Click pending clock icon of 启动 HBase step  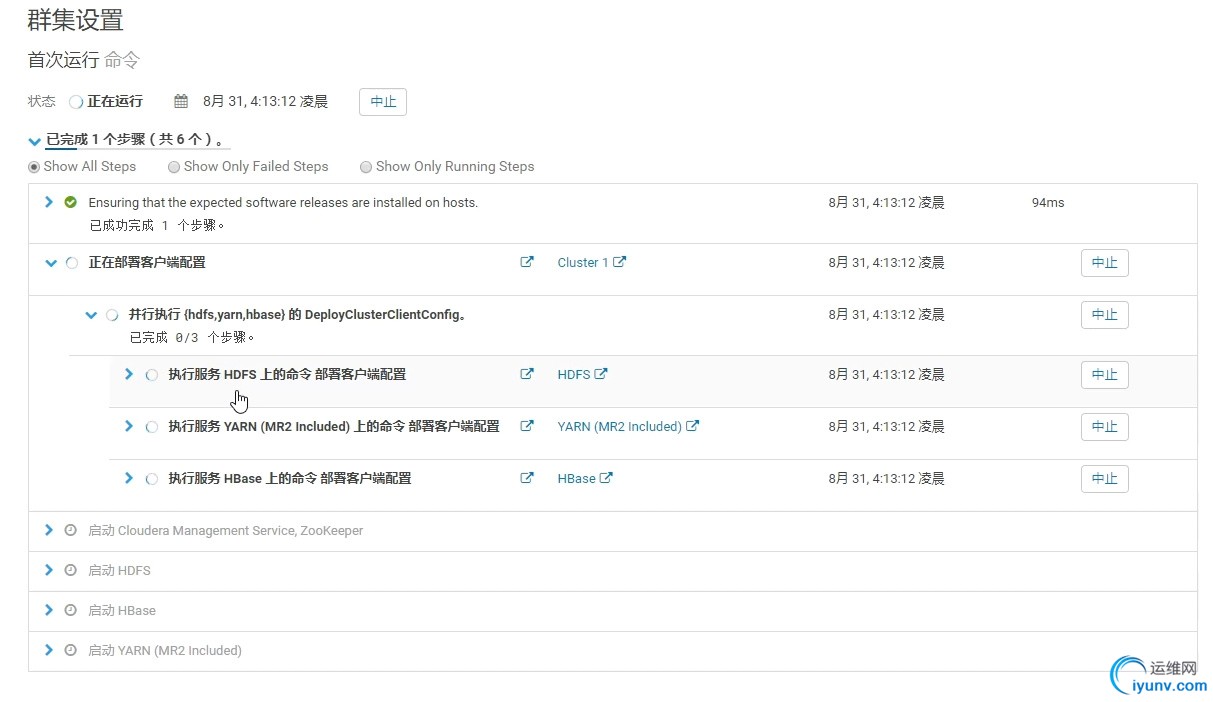point(70,610)
